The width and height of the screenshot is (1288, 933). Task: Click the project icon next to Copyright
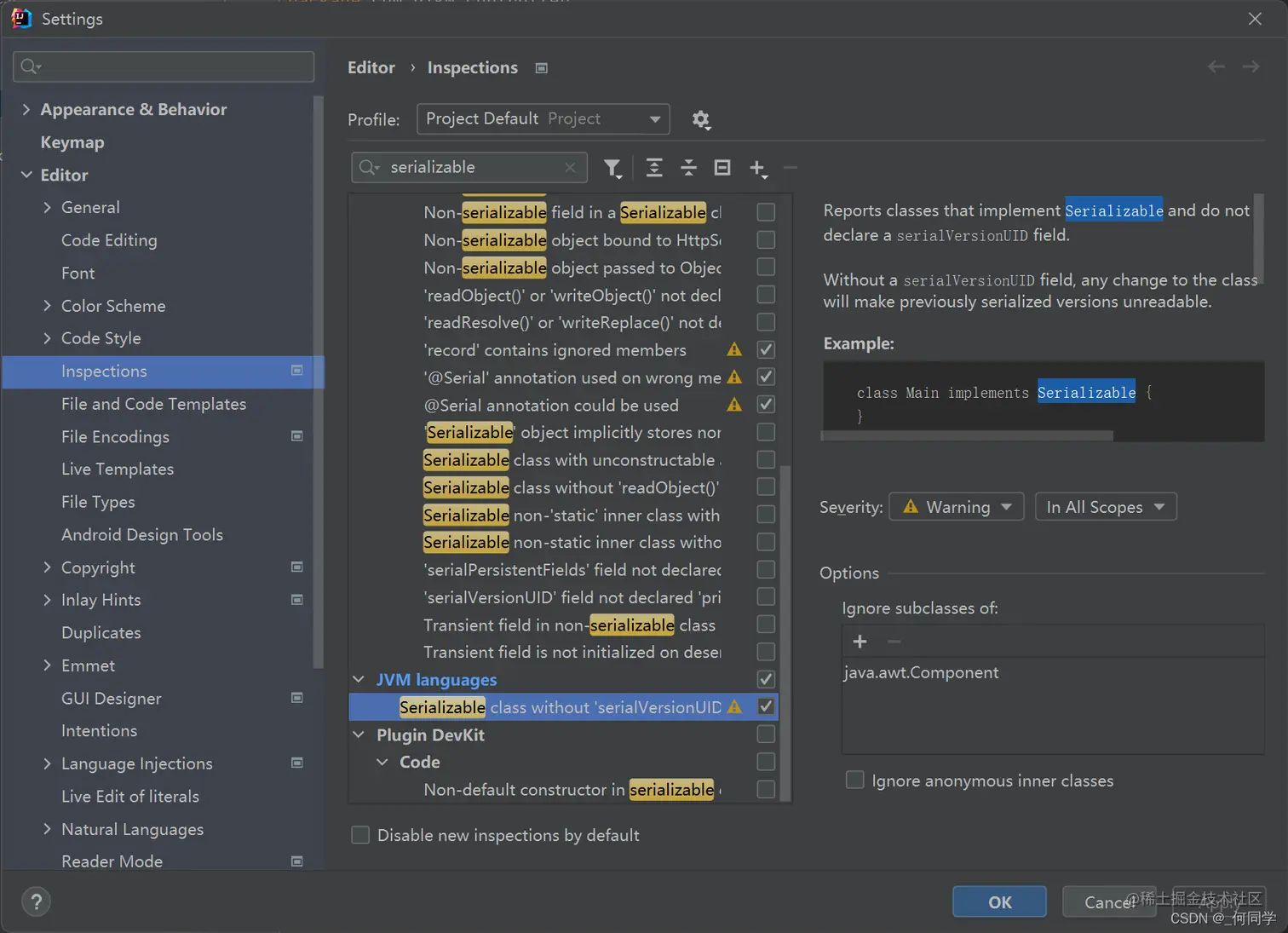[x=297, y=567]
